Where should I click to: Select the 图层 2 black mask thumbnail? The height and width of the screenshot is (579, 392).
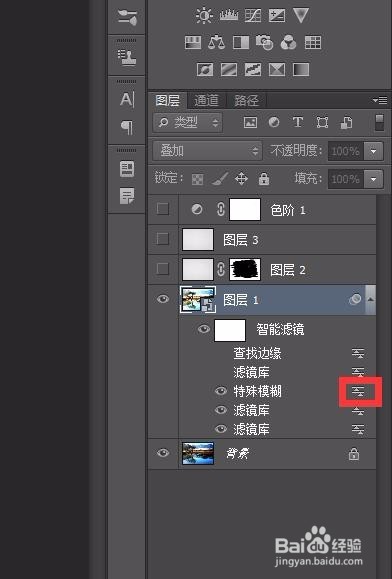245,269
